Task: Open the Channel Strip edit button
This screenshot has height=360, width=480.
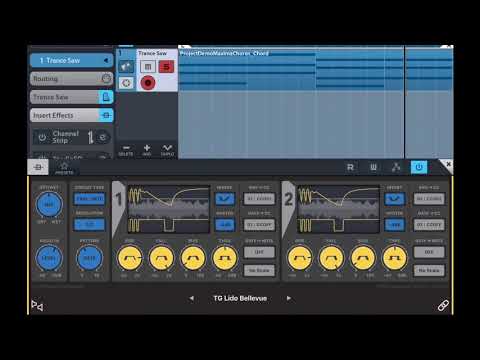Action: click(x=103, y=137)
